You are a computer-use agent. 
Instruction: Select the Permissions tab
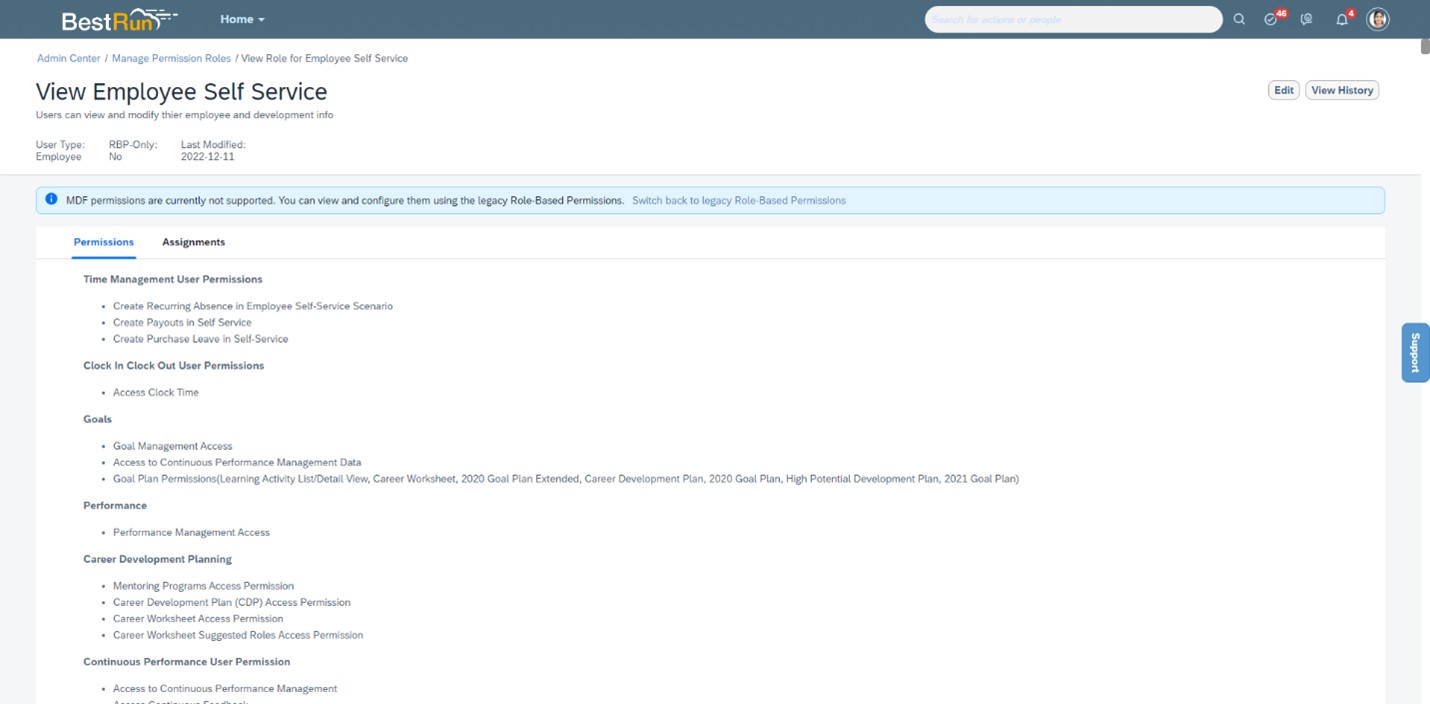tap(104, 242)
